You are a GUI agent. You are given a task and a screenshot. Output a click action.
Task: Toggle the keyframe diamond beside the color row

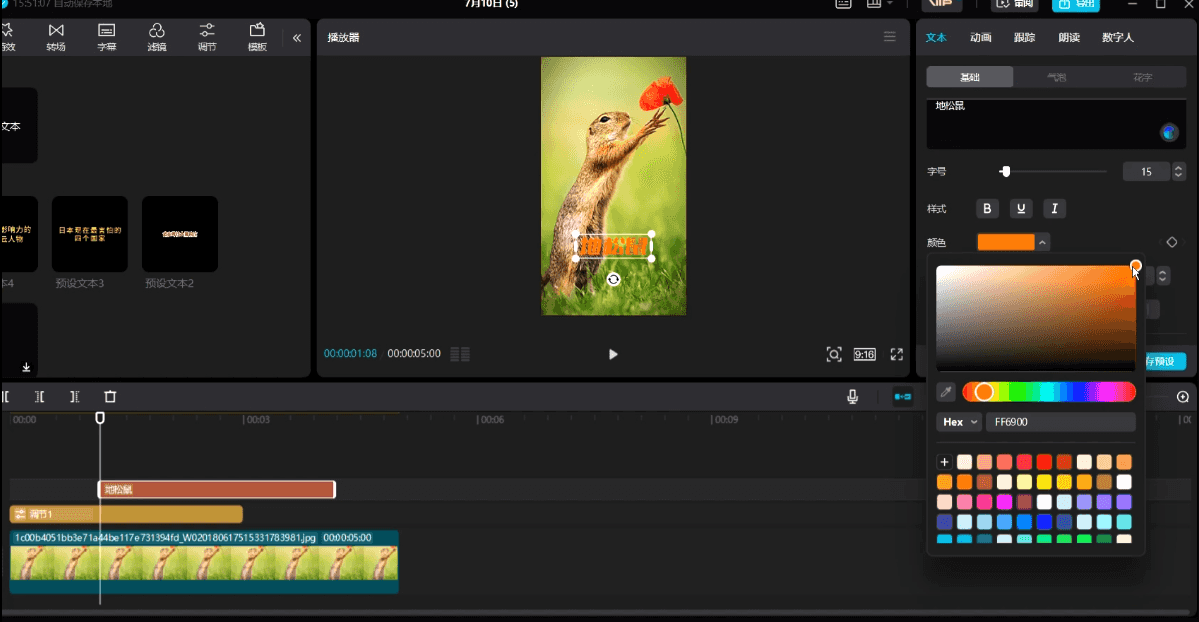[1171, 243]
